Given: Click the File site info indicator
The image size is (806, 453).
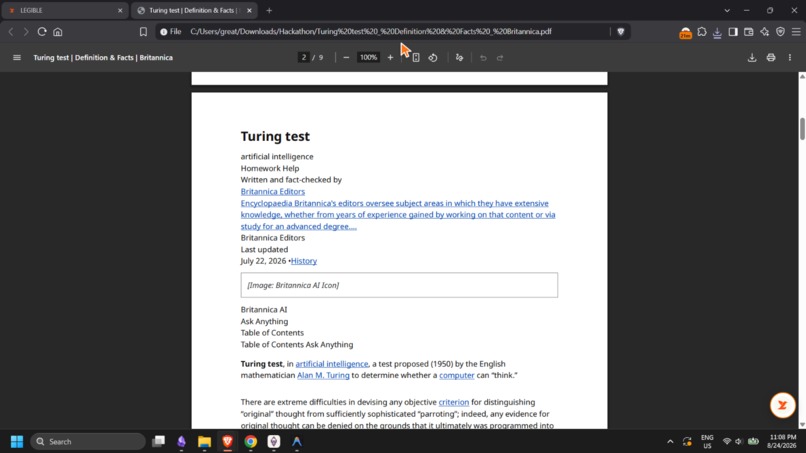Looking at the screenshot, I should point(171,32).
